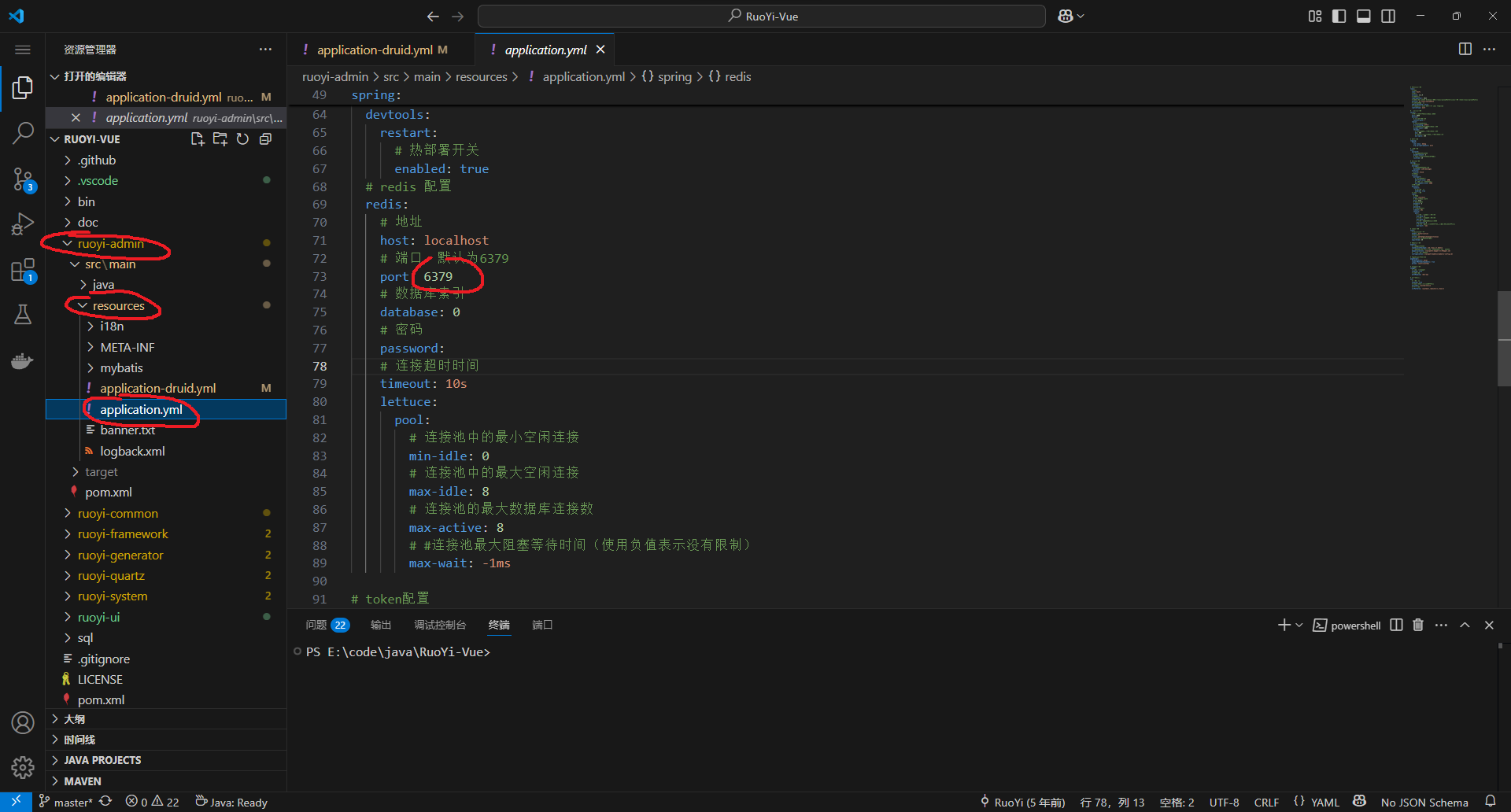
Task: Open the Source Control view
Action: (23, 179)
